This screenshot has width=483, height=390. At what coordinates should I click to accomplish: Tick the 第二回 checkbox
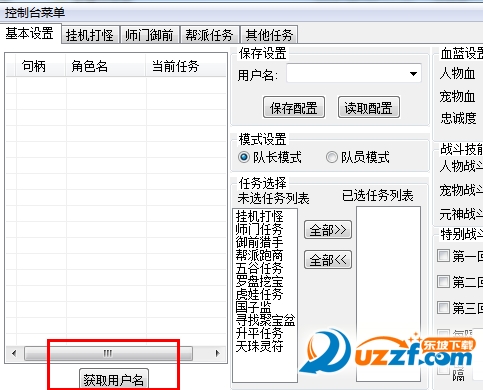[x=443, y=282]
